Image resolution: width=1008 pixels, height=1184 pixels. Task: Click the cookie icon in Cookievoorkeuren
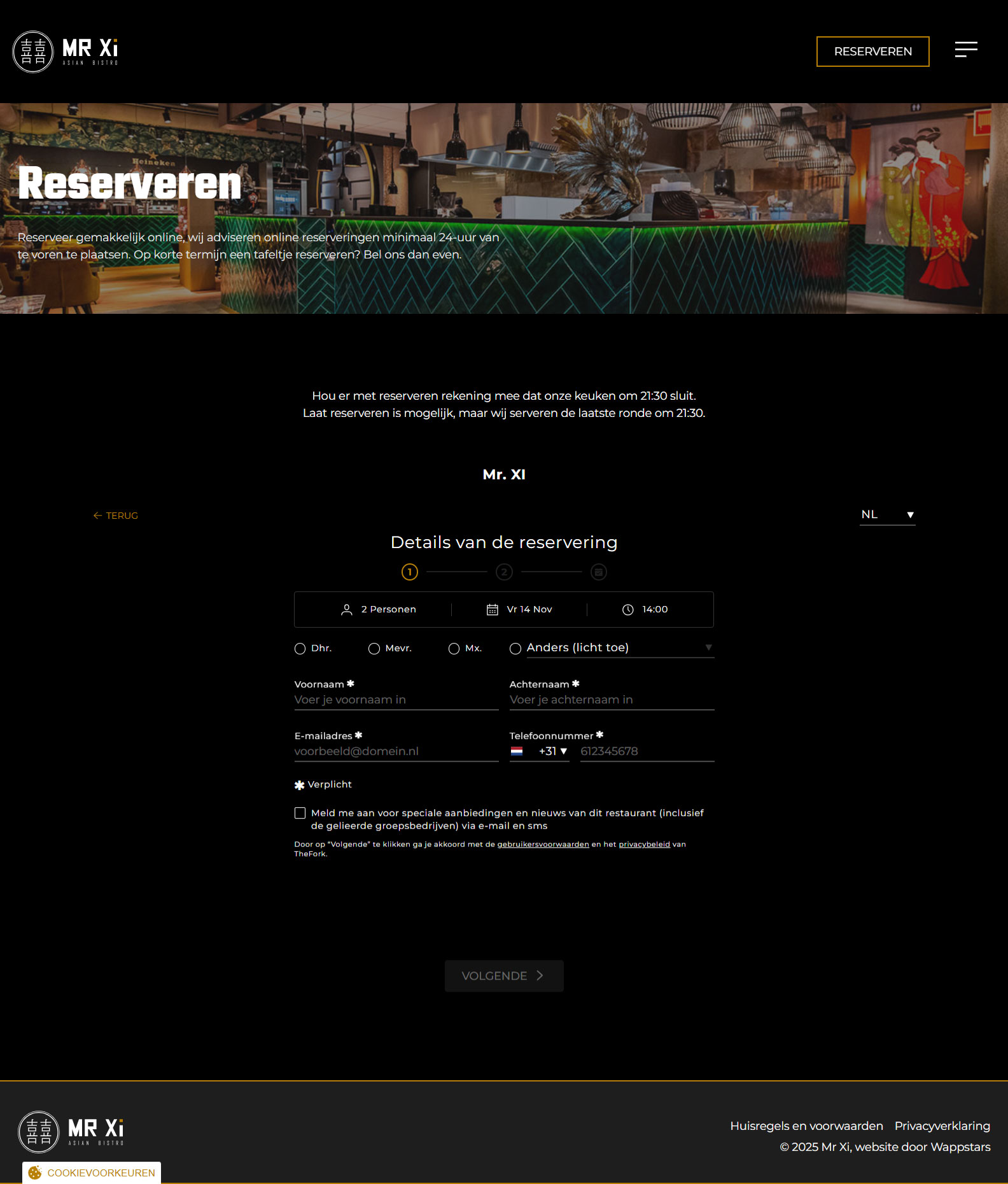tap(35, 1173)
